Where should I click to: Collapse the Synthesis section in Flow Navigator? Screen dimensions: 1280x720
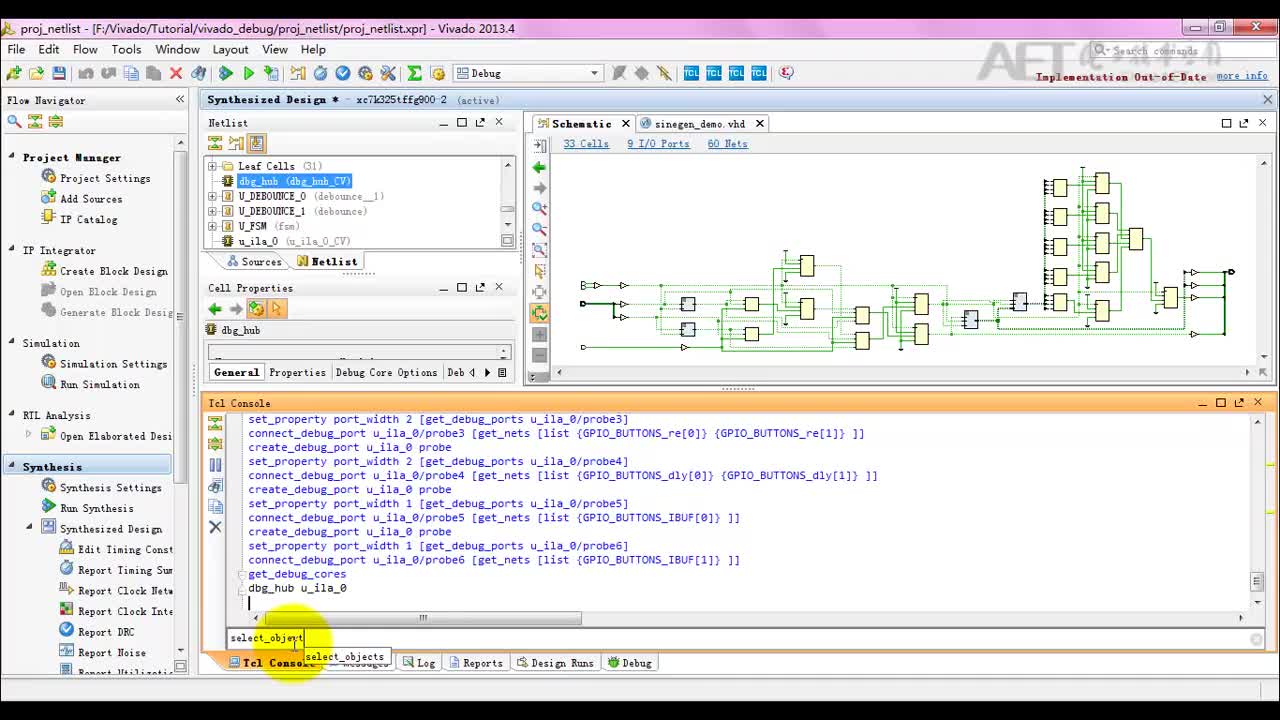[12, 466]
